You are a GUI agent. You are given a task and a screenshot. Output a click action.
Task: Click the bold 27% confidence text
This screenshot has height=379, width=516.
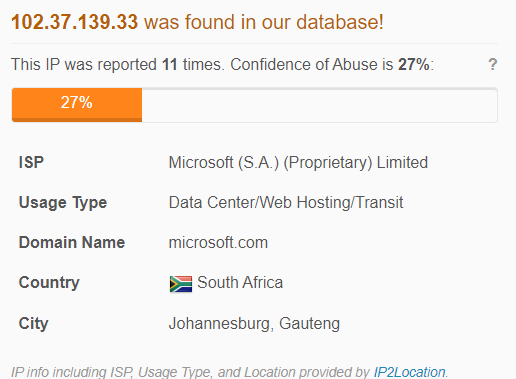coord(414,64)
